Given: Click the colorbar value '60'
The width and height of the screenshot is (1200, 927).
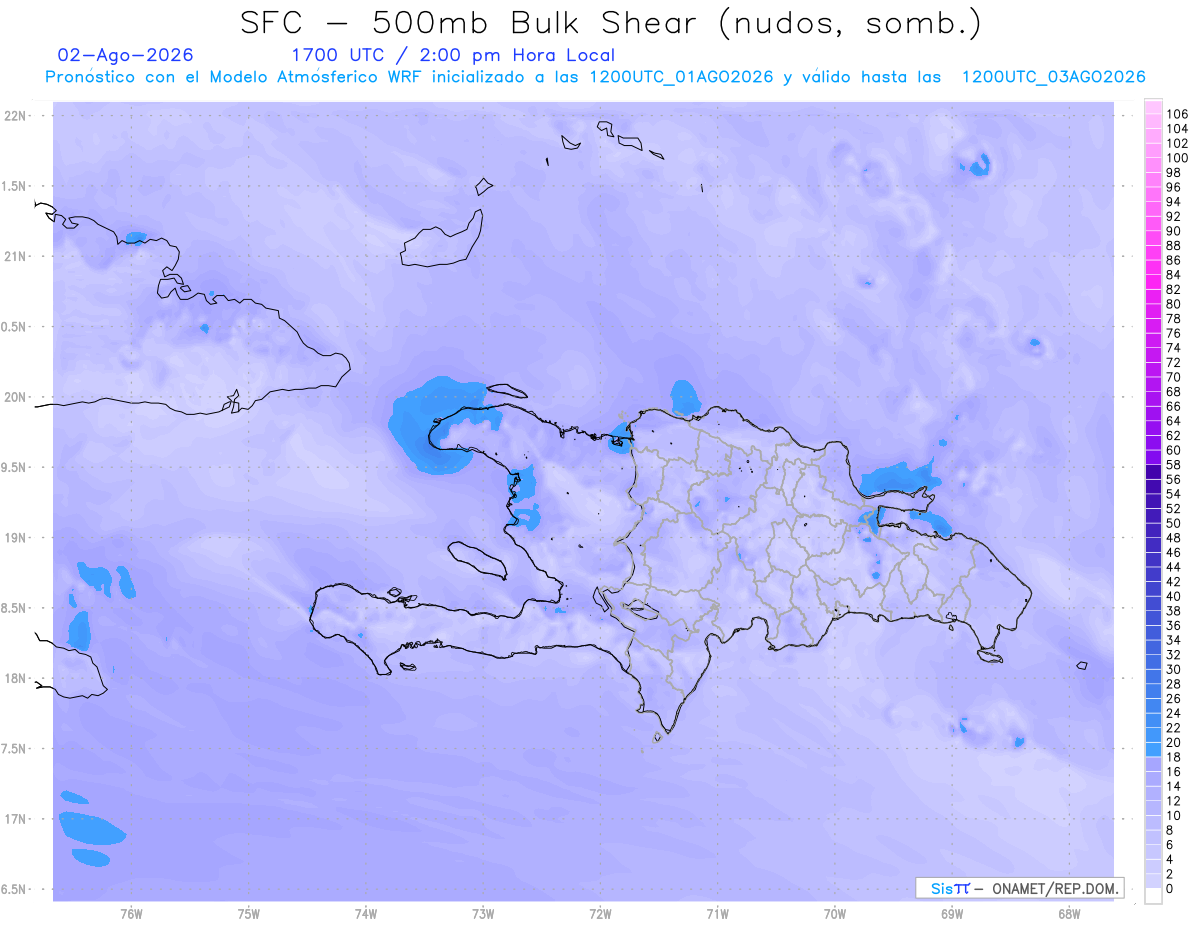Looking at the screenshot, I should (1174, 450).
